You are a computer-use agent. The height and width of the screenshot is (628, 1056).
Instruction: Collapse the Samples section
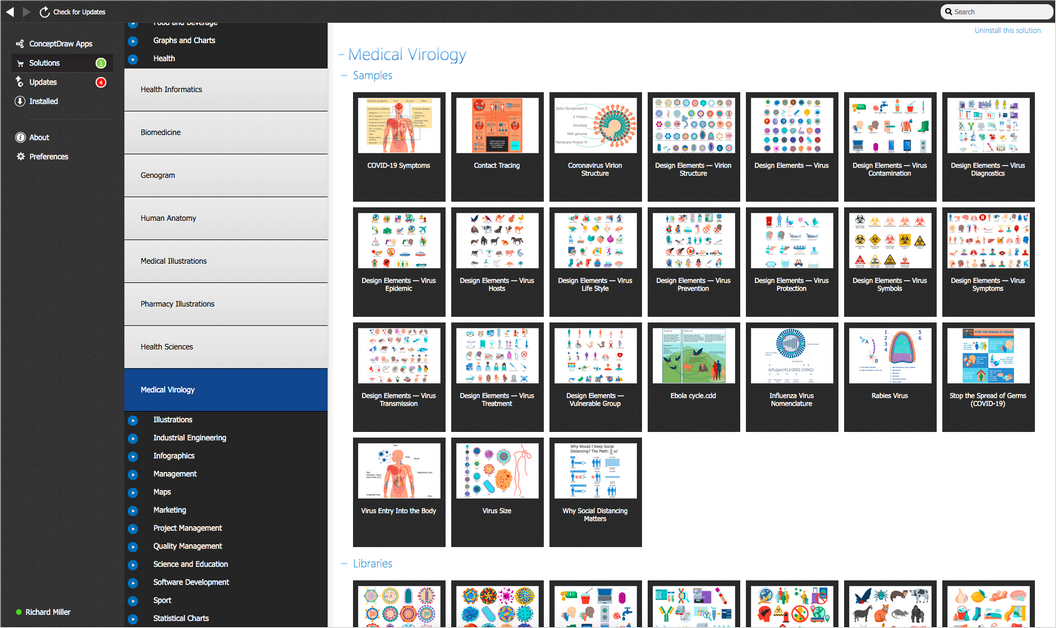tap(344, 75)
